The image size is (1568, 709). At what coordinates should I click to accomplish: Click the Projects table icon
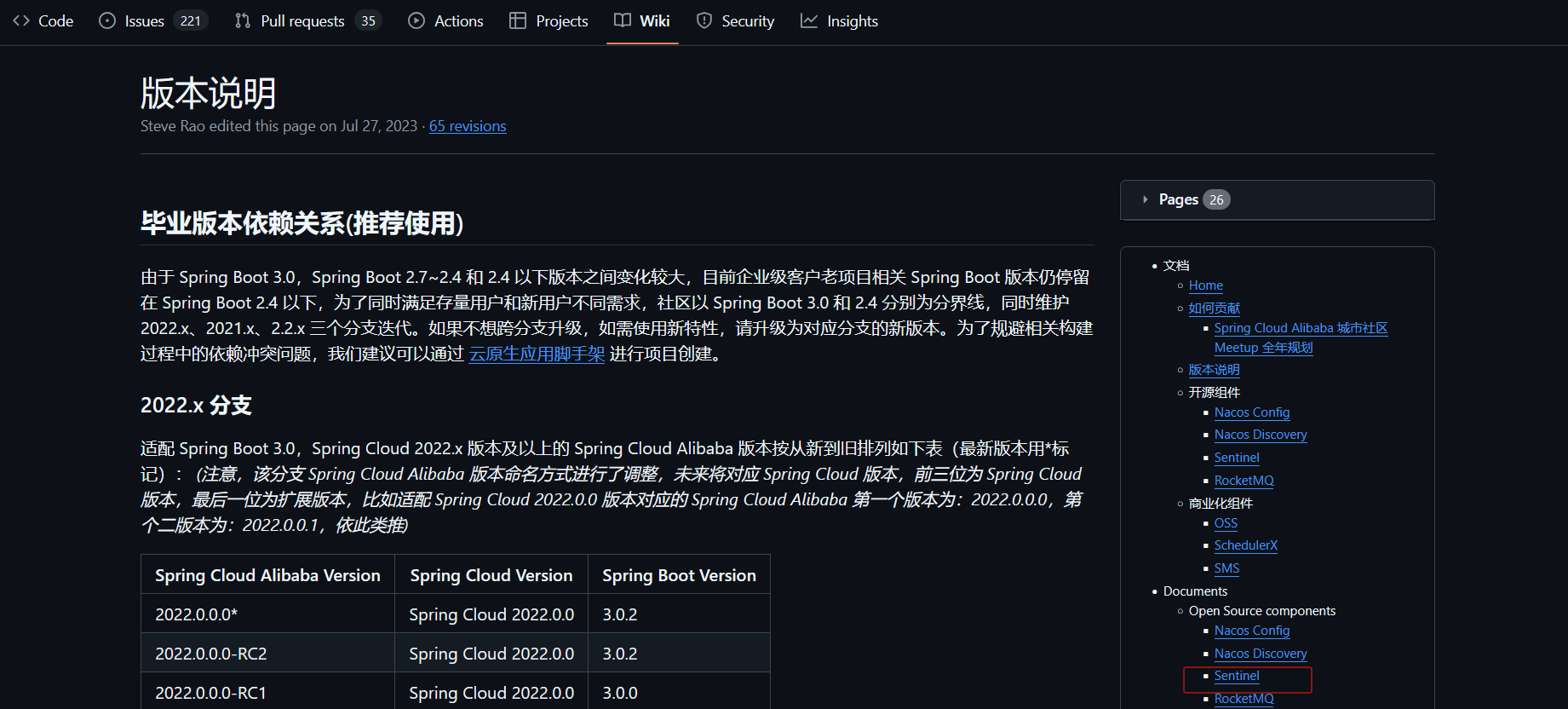tap(518, 20)
